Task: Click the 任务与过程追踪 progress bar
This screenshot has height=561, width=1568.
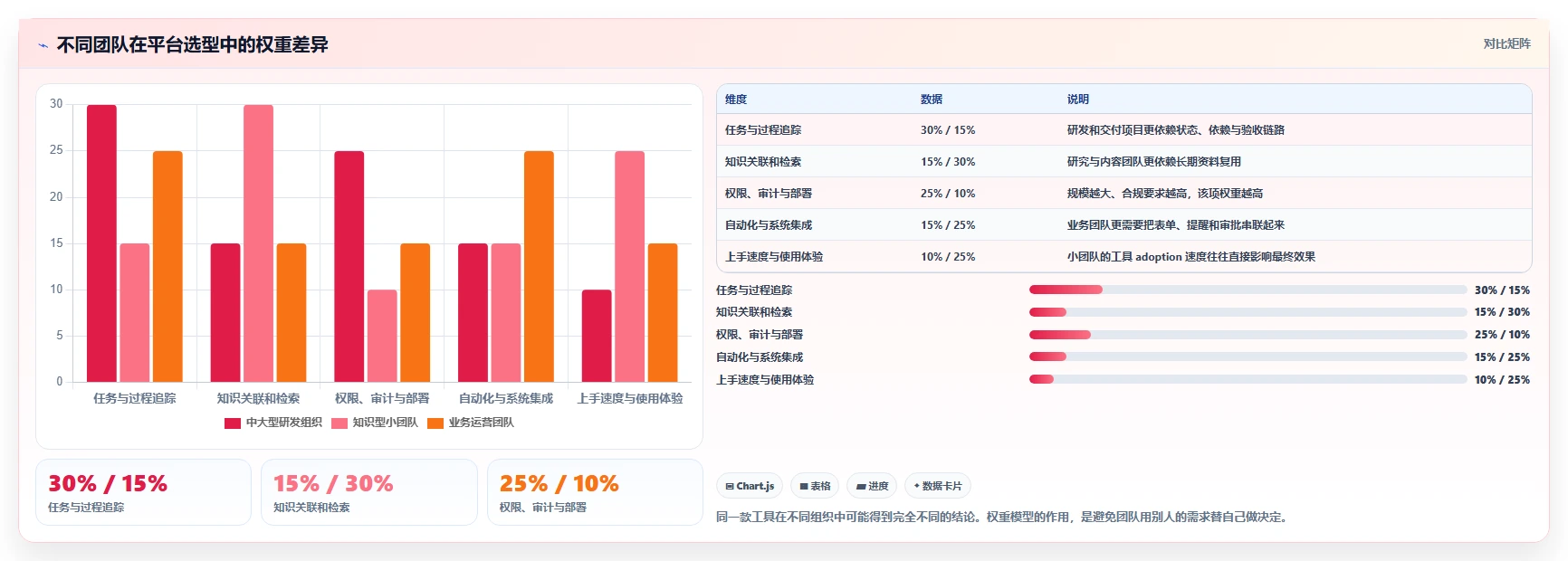Action: 1248,290
